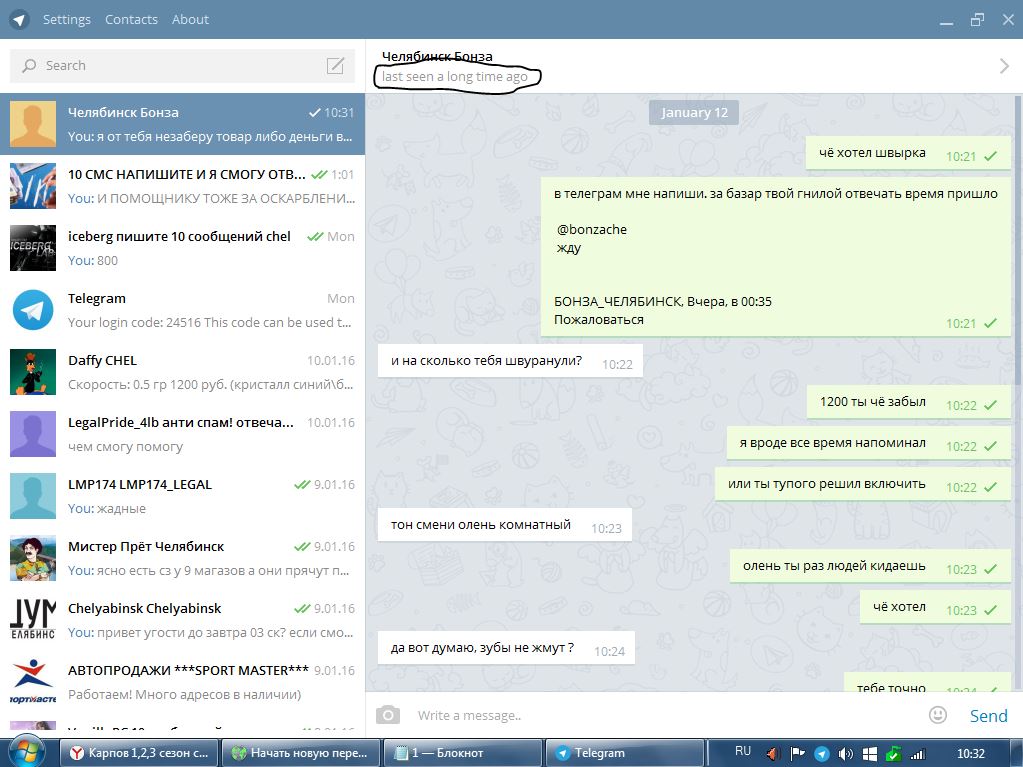Click the Send button
Image resolution: width=1023 pixels, height=767 pixels.
click(988, 715)
